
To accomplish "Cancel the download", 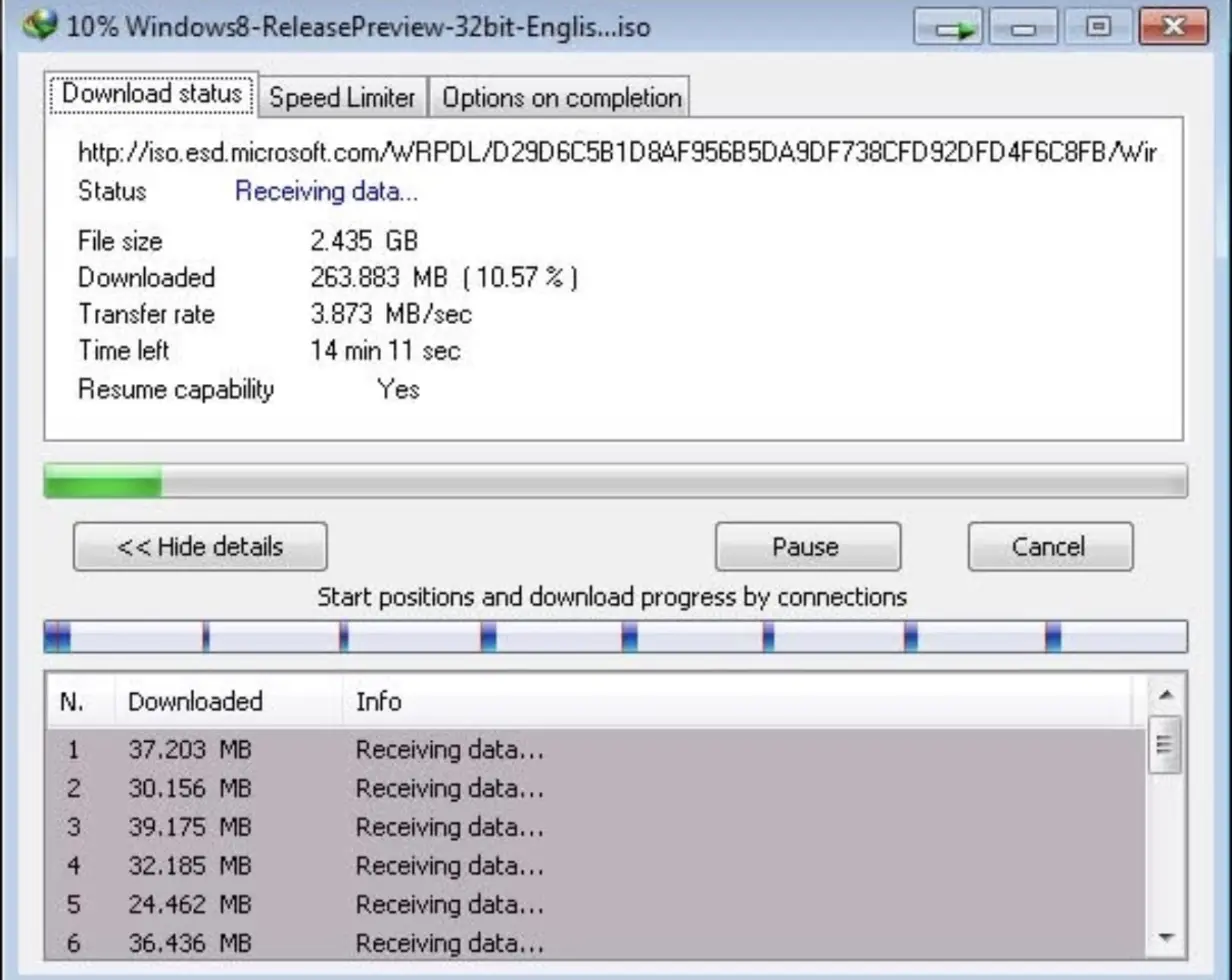I will (x=1050, y=547).
